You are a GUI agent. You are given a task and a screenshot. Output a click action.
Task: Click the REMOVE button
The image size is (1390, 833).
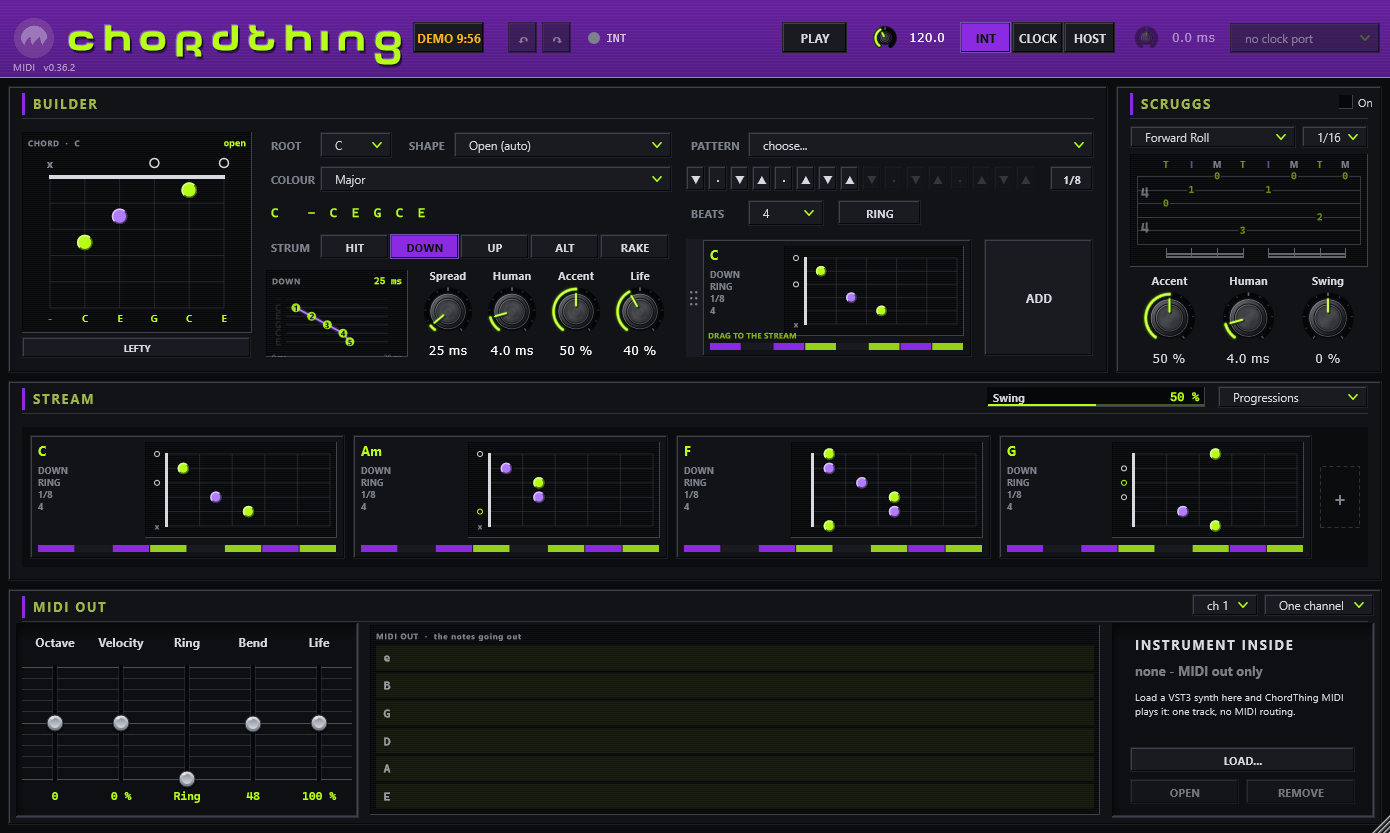tap(1300, 792)
